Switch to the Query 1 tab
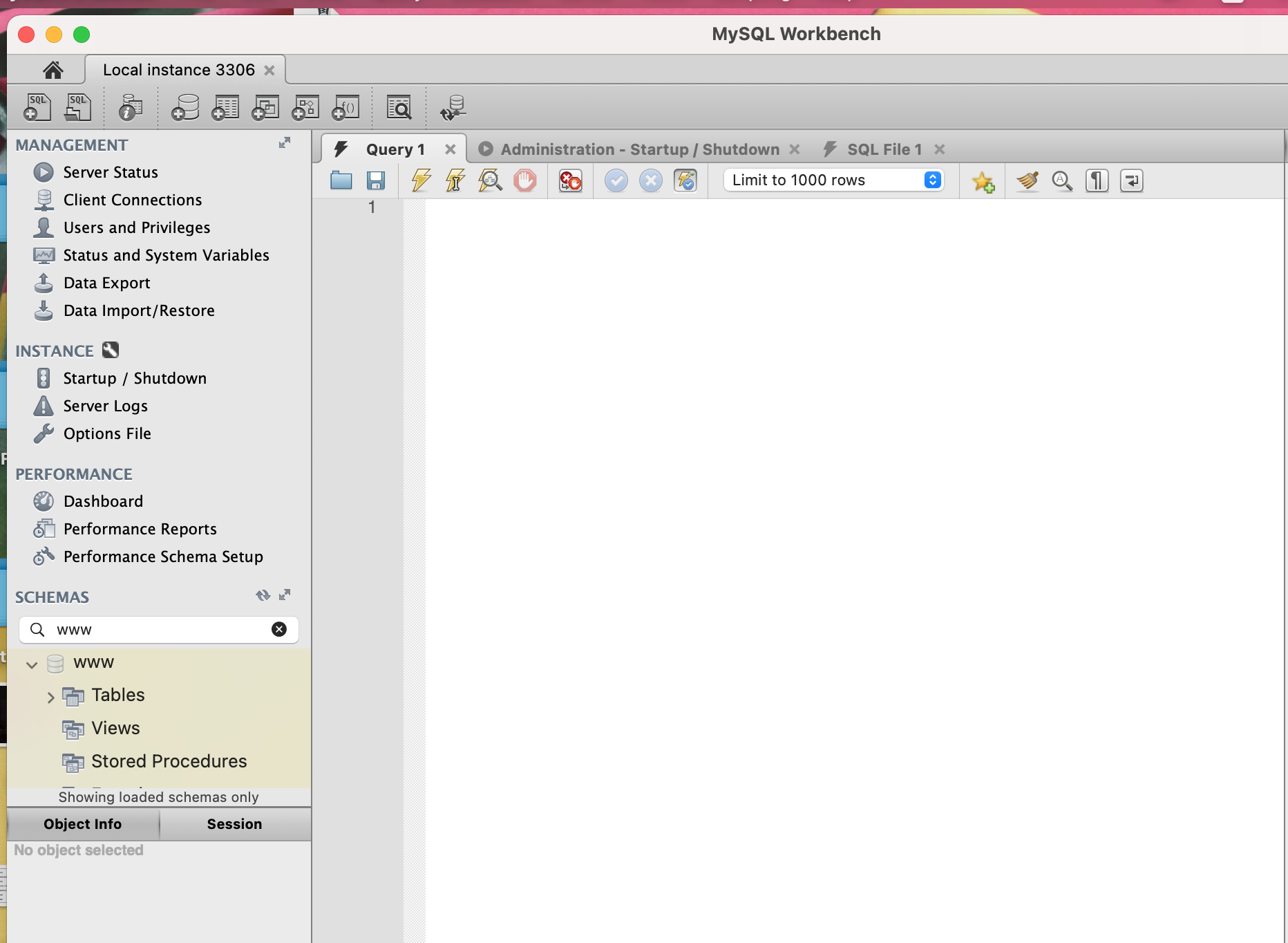 click(x=395, y=149)
